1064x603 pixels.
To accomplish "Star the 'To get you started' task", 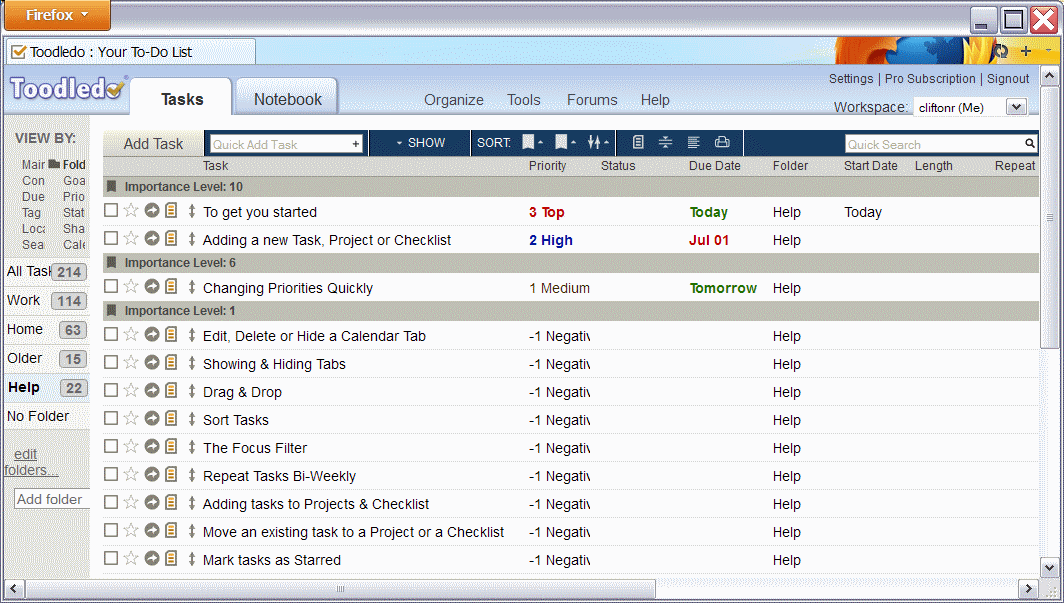I will click(130, 211).
